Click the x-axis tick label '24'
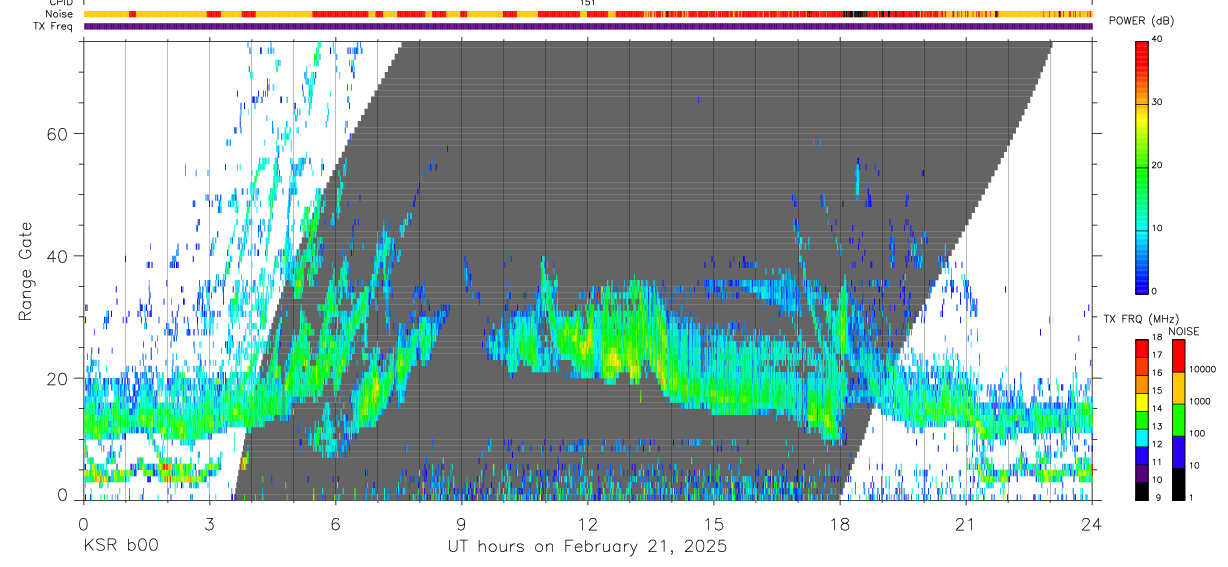The image size is (1228, 567). click(1091, 524)
